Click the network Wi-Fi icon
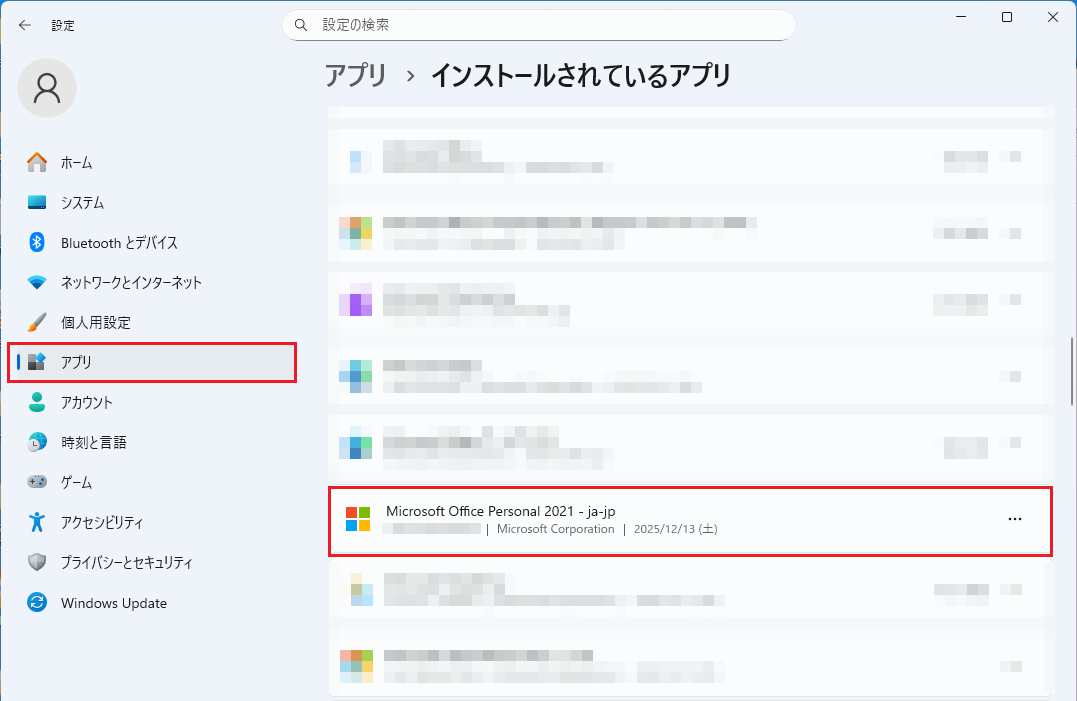The height and width of the screenshot is (701, 1077). (37, 282)
